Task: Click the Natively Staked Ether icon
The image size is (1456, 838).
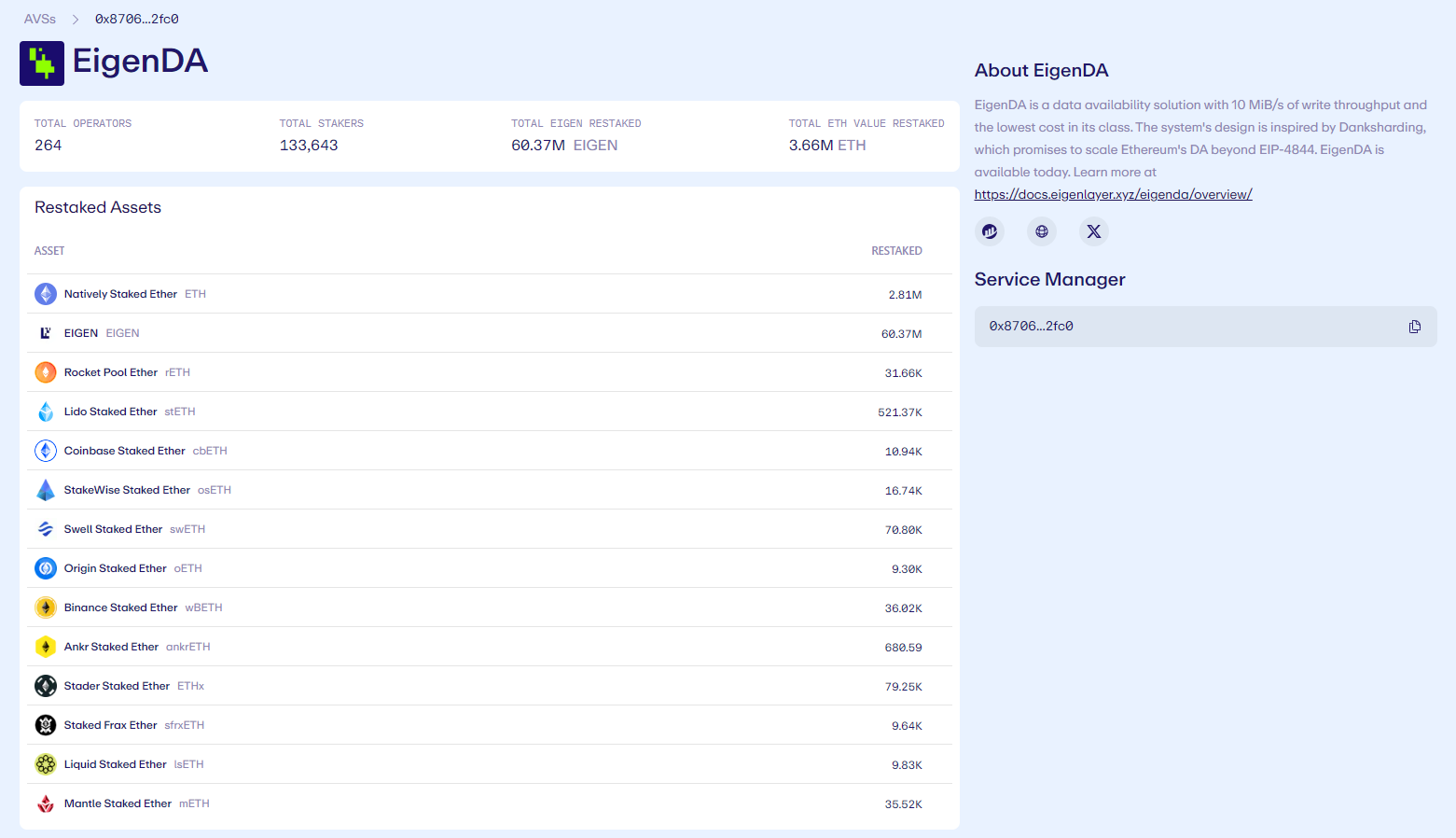Action: click(46, 294)
